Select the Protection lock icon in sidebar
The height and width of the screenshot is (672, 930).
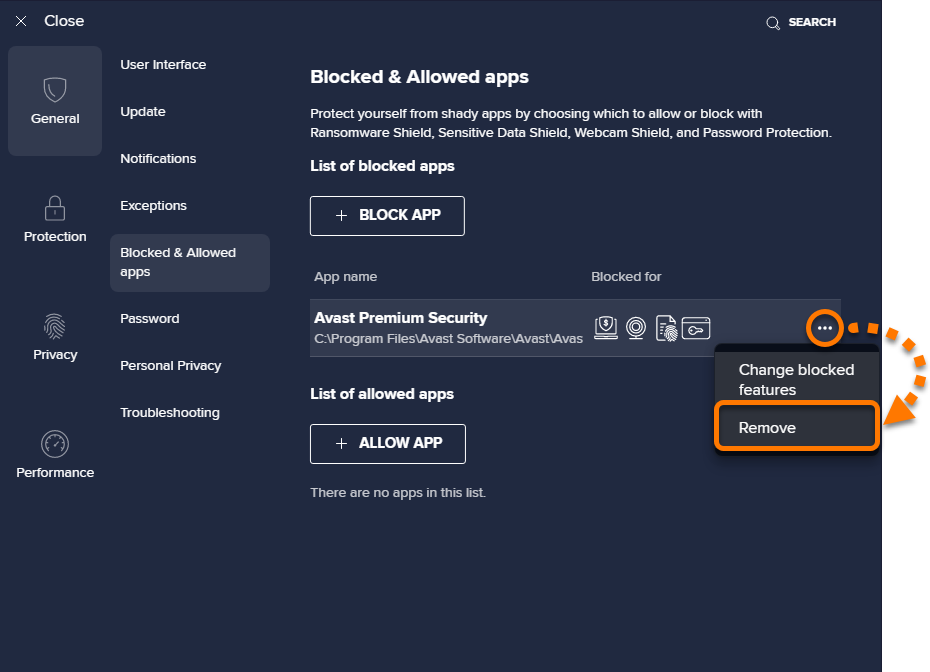(55, 210)
